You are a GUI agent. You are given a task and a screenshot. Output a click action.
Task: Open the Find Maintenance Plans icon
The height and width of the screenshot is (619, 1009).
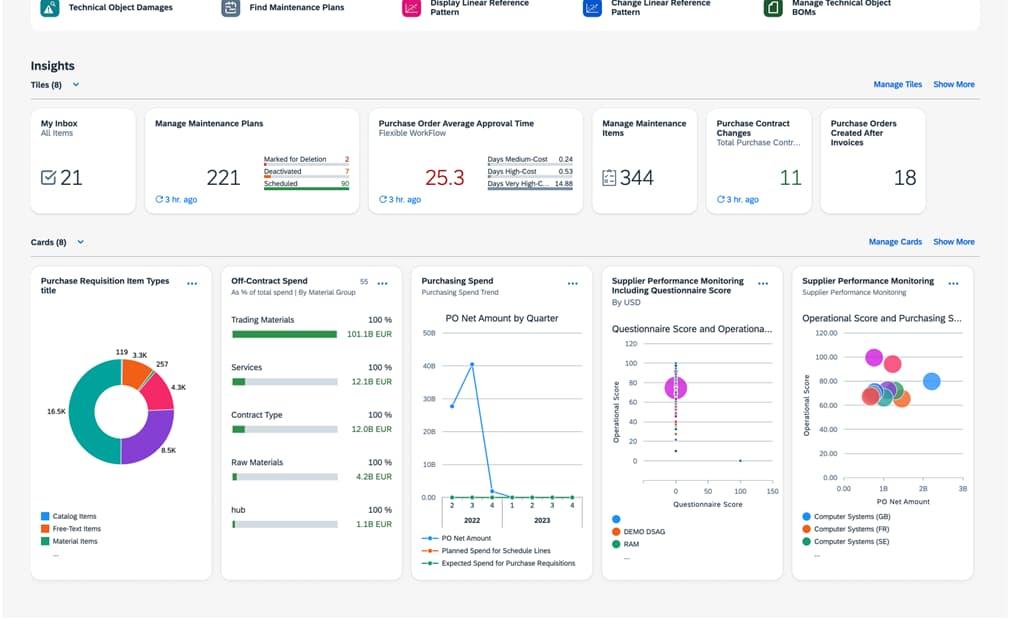pos(230,8)
